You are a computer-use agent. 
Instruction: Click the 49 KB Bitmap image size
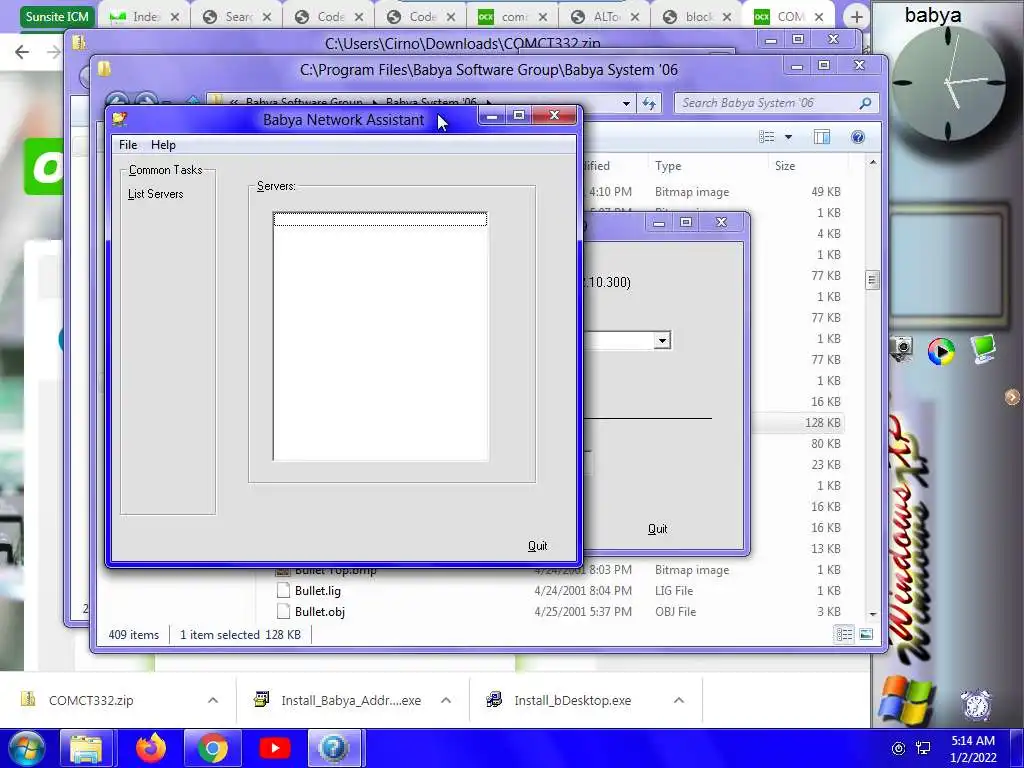pyautogui.click(x=825, y=192)
